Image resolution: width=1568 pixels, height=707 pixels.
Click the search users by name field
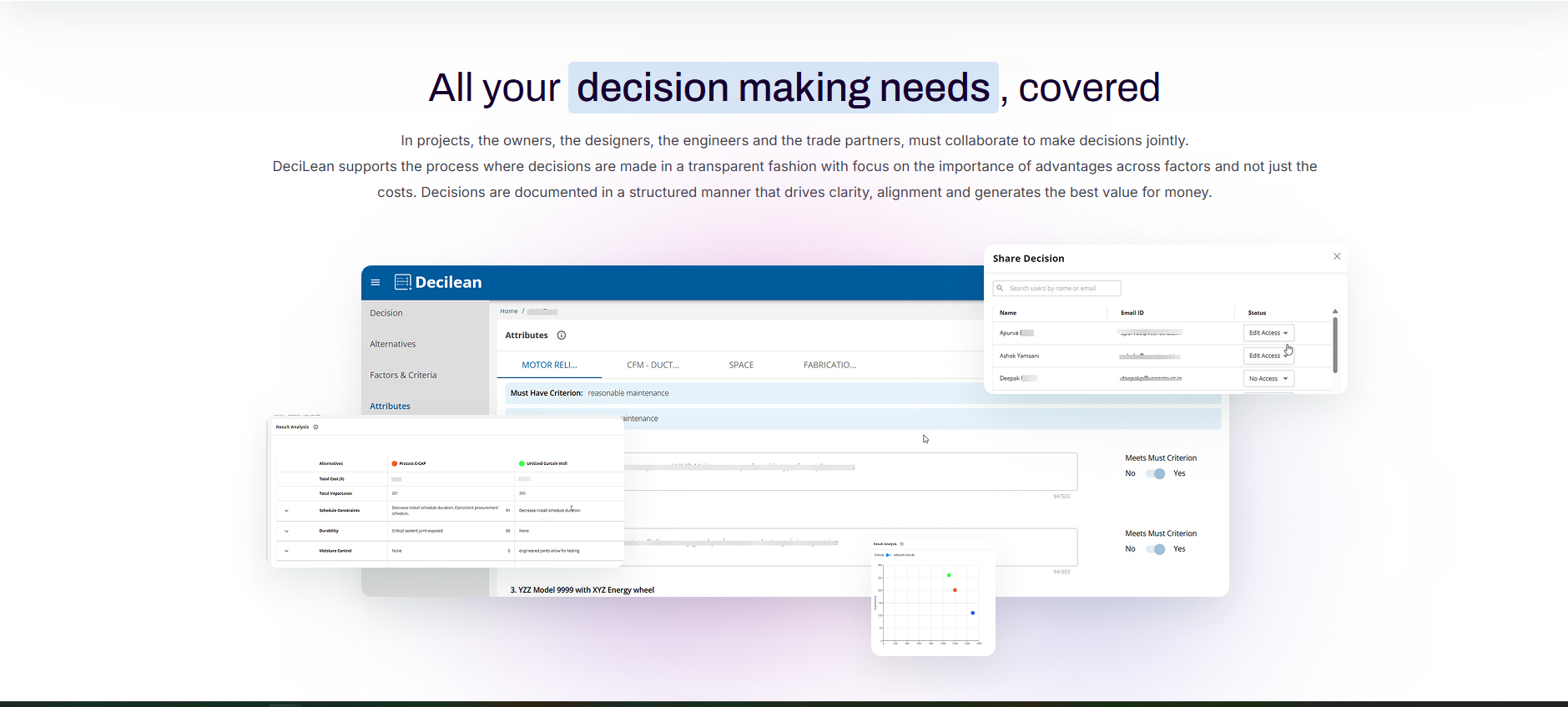click(1061, 288)
